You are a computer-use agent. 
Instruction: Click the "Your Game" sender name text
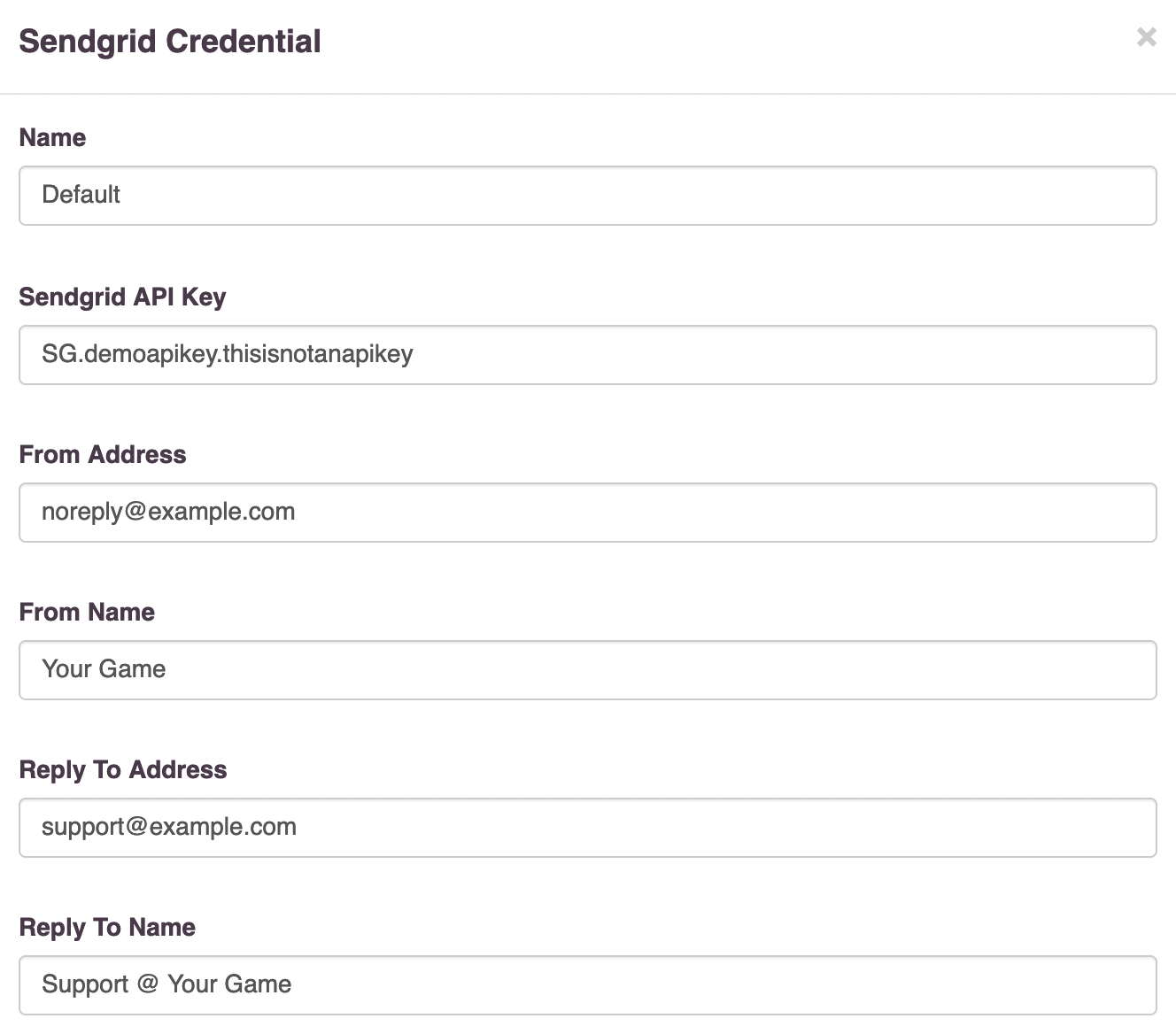coord(104,669)
